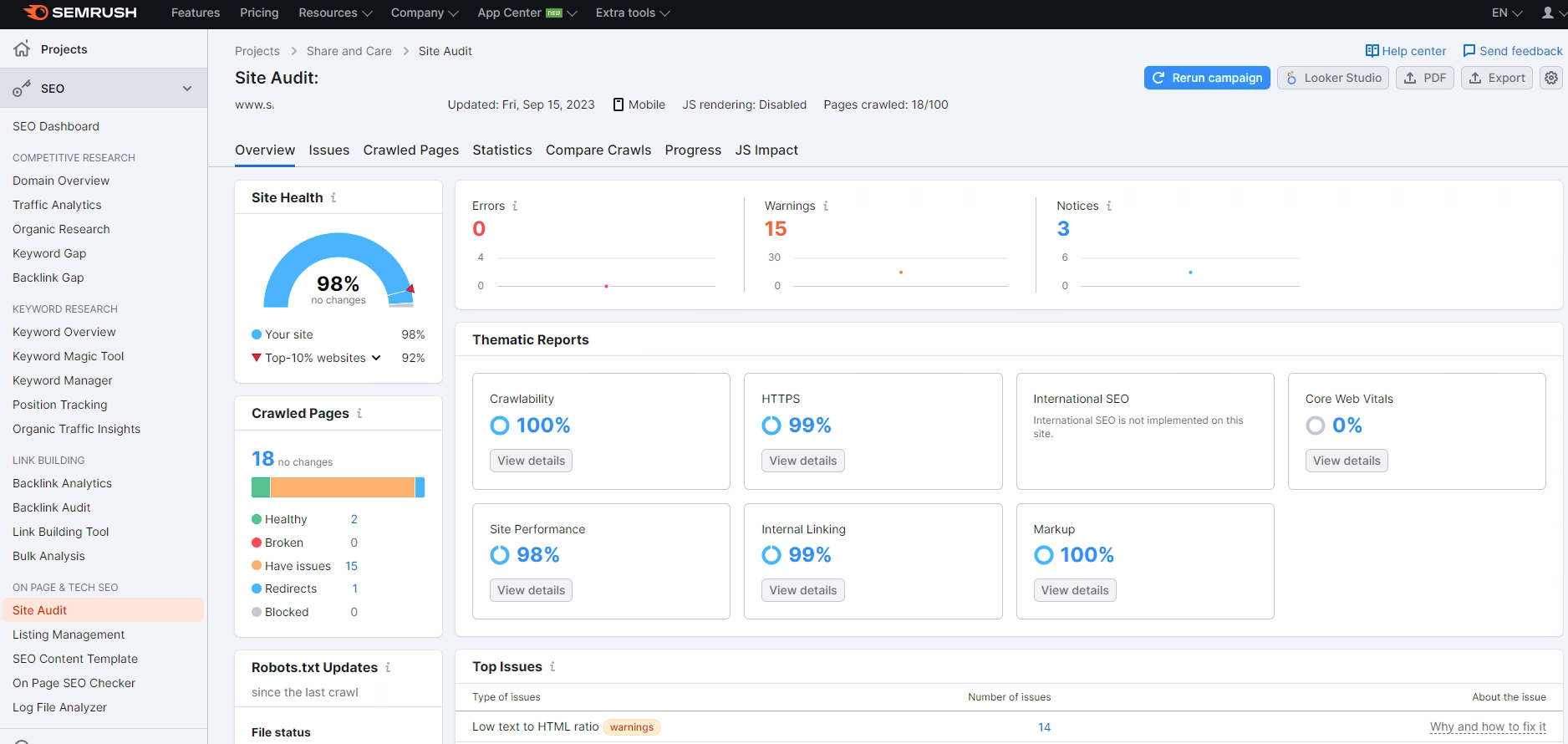Open the EN language selector

(x=1507, y=13)
